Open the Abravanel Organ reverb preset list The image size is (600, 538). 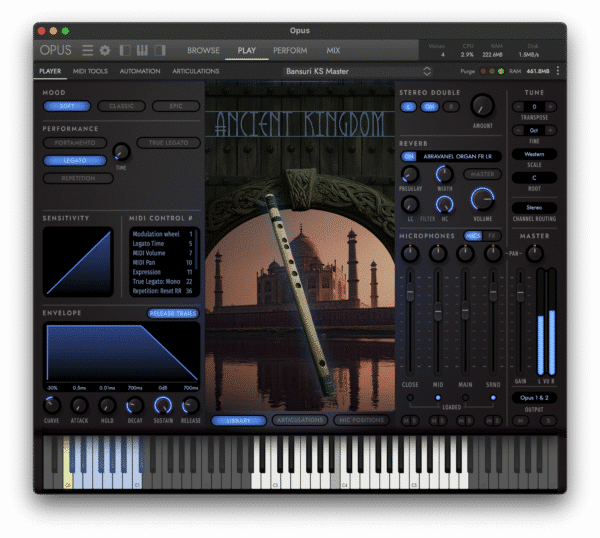tap(458, 156)
